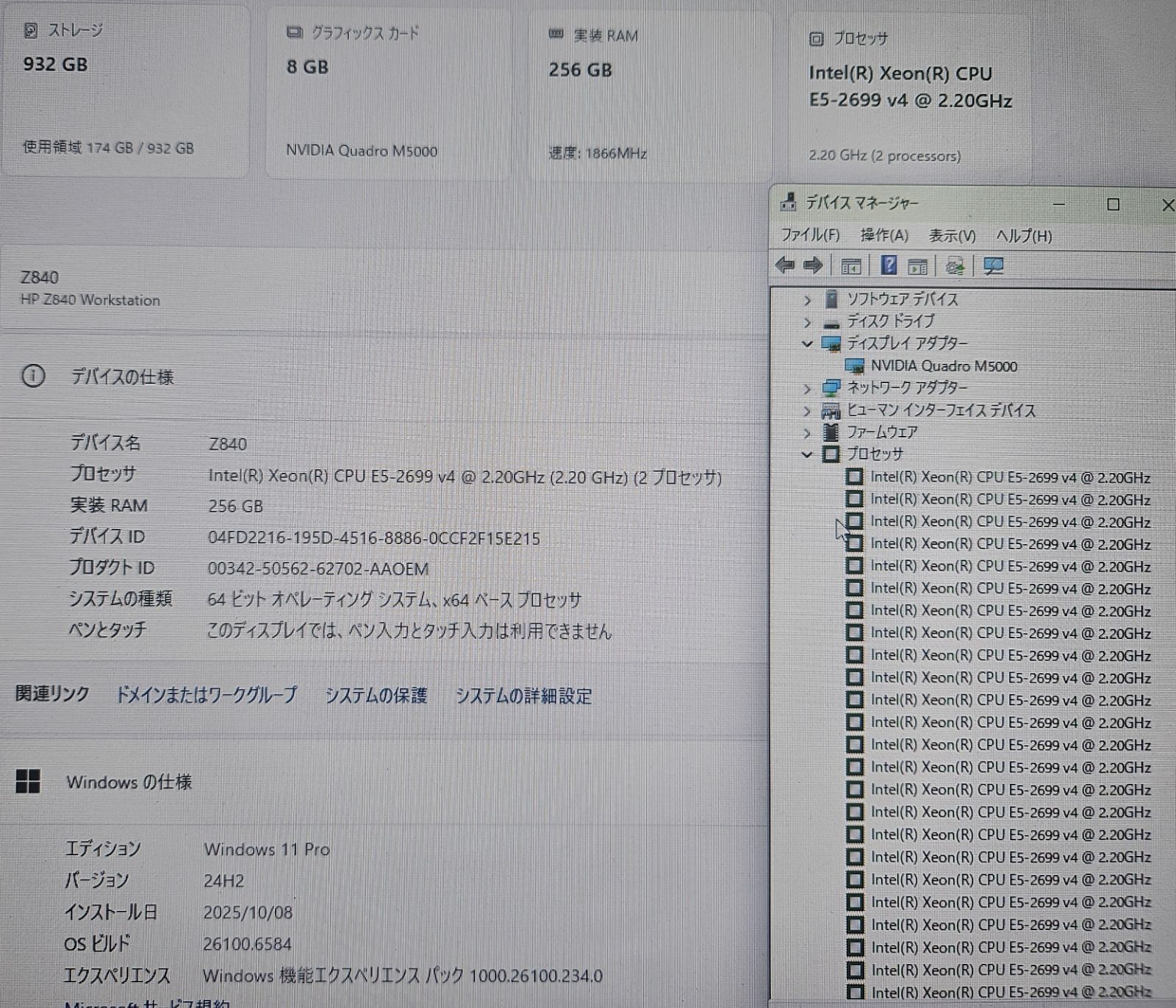Open the 操作(A) menu
Screen dimensions: 1176x1008
click(x=884, y=235)
